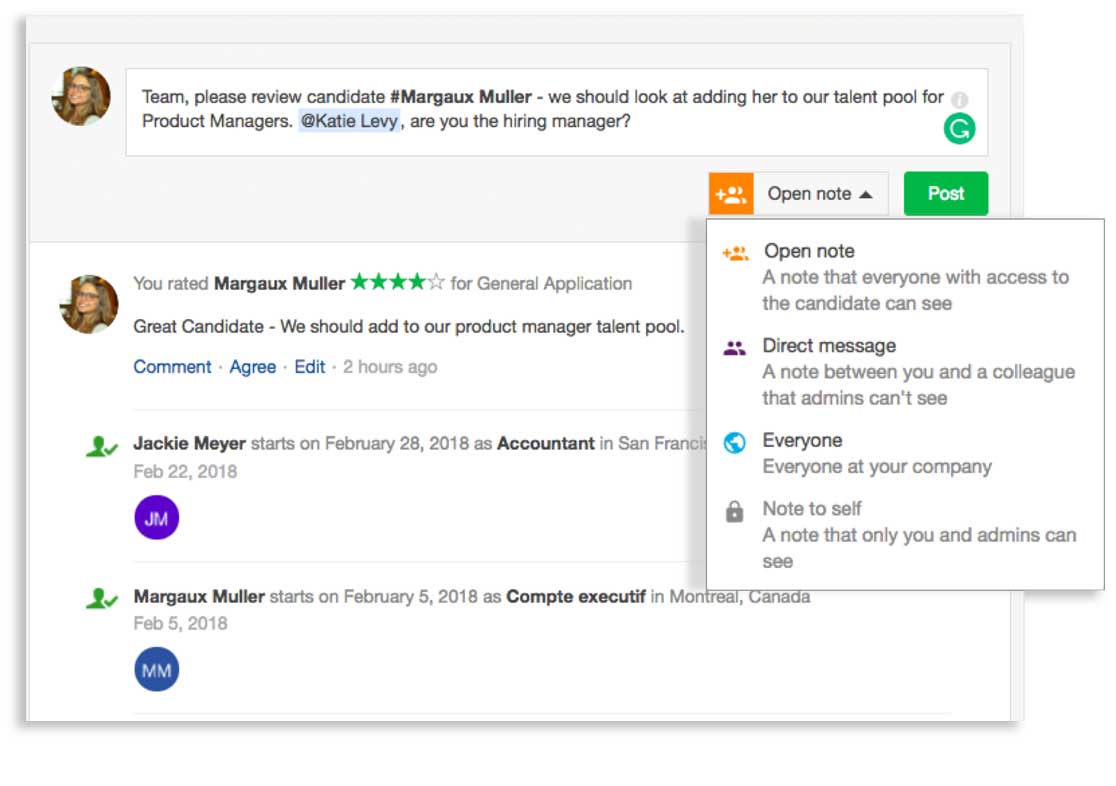Select Direct message from the menu

pyautogui.click(x=904, y=371)
